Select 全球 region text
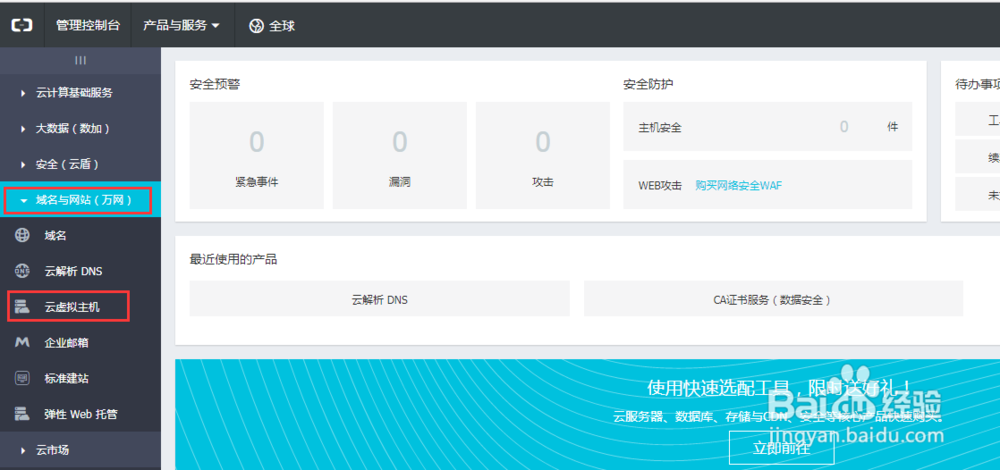This screenshot has height=470, width=1000. (x=282, y=26)
